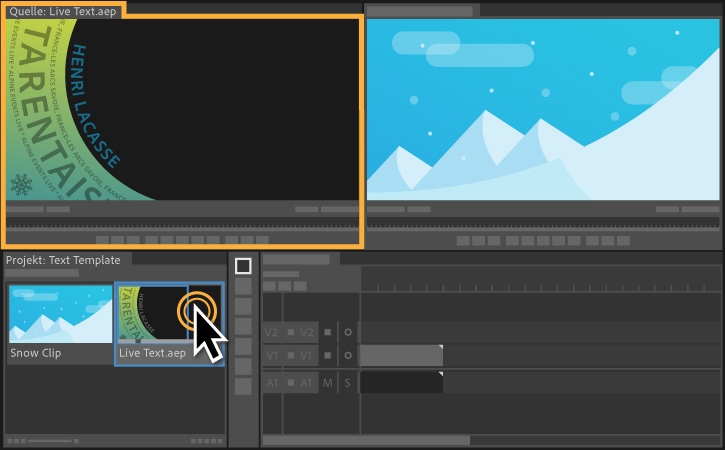Click the 'Snow Clip' name label

[x=36, y=353]
